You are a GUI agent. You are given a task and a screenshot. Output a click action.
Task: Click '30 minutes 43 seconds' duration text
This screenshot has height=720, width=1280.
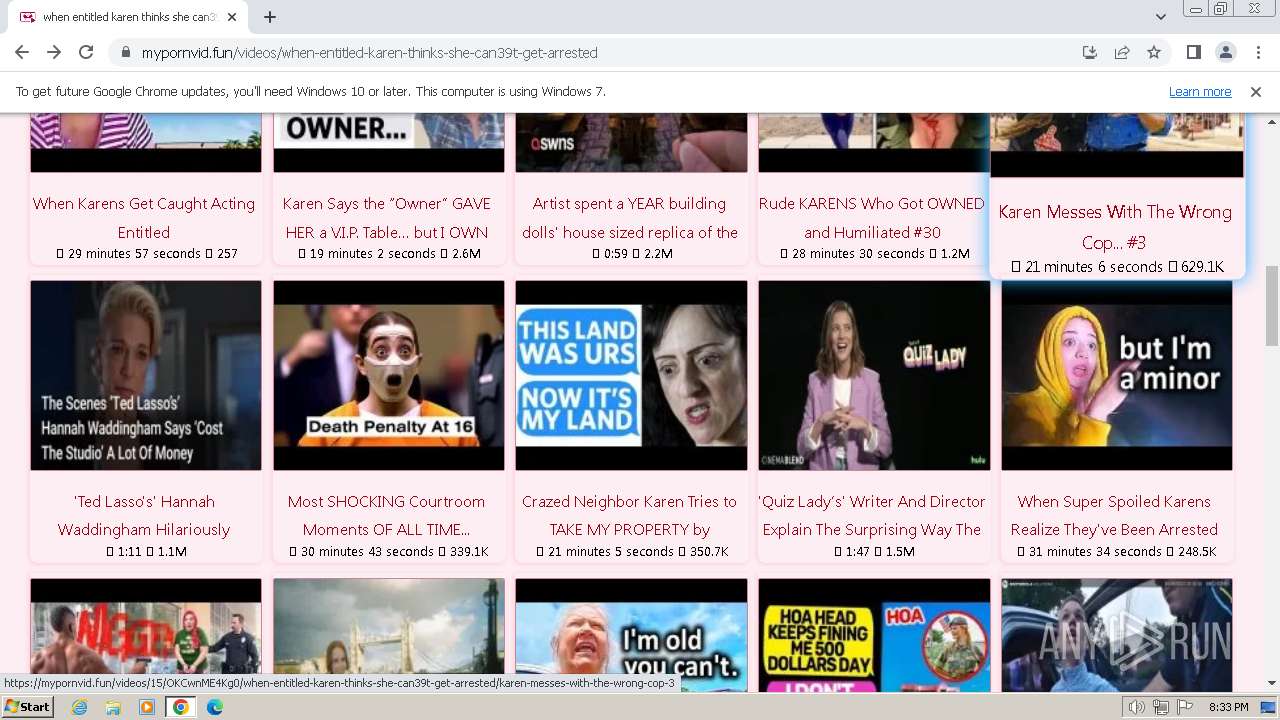coord(367,552)
